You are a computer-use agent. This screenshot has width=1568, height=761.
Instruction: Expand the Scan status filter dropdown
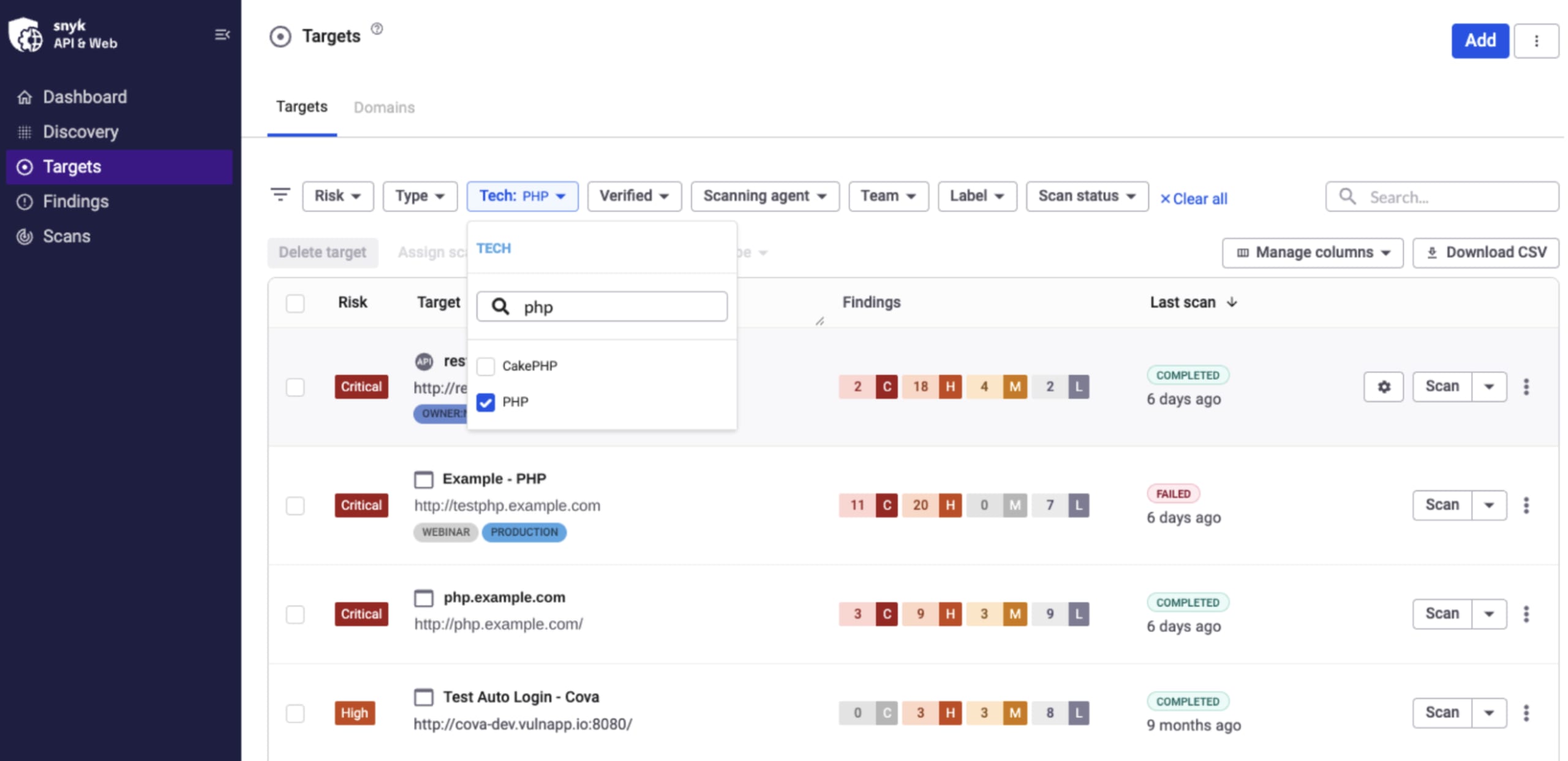click(1087, 196)
